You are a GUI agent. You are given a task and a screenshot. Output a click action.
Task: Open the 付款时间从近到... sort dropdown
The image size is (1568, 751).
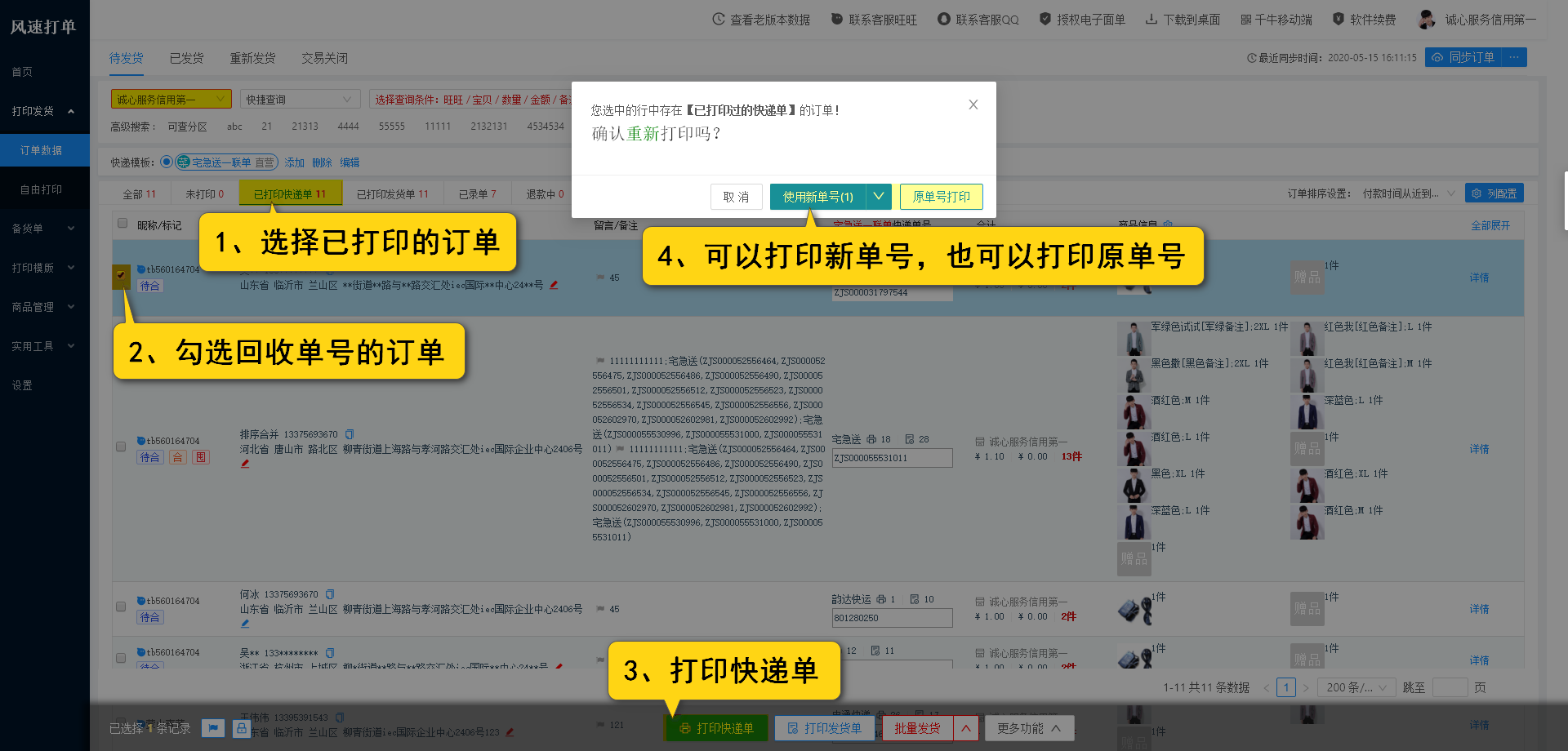point(1409,193)
